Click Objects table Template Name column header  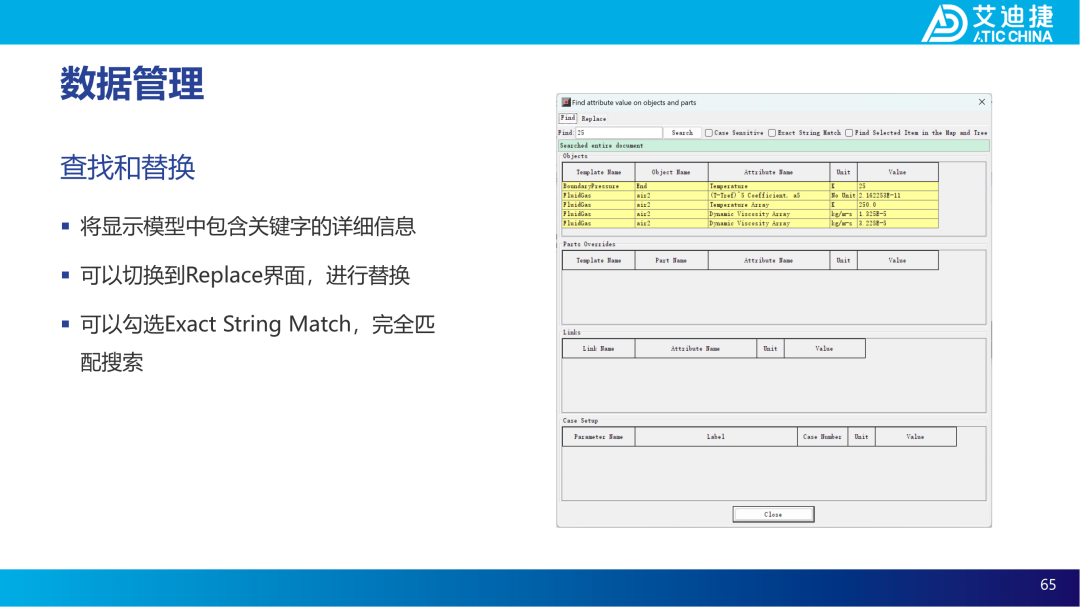[599, 172]
